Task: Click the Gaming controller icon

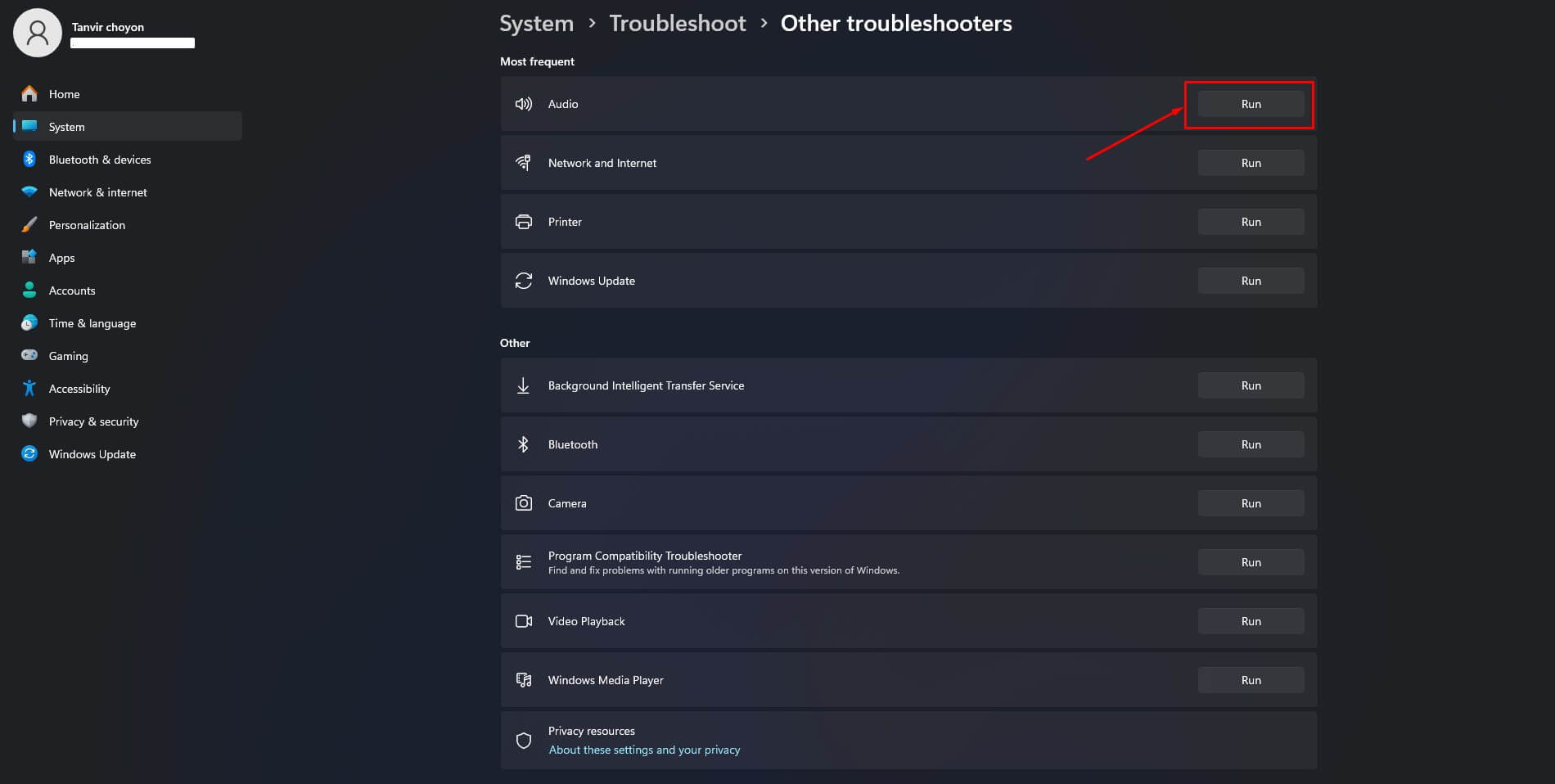Action: point(29,355)
